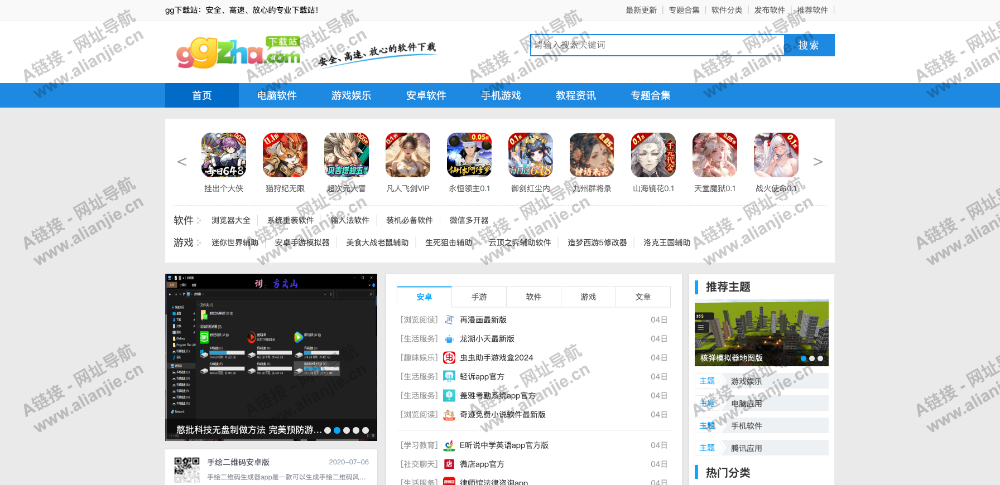Screen dimensions: 1000x485
Task: Click the 奇源免费小说软件 app icon
Action: (x=450, y=415)
